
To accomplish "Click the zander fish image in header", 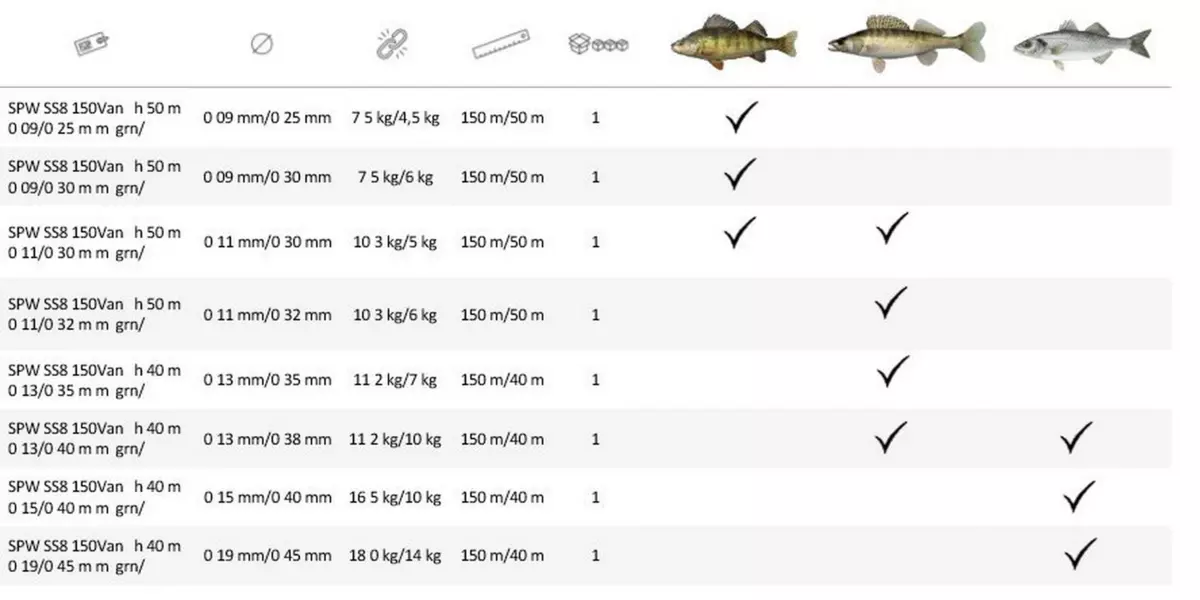I will pyautogui.click(x=905, y=42).
